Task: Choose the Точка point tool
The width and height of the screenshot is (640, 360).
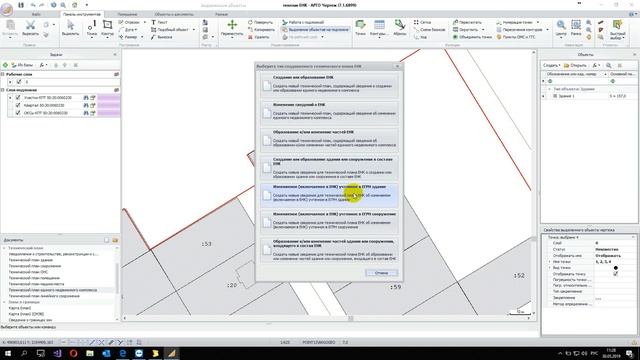Action: tap(92, 29)
